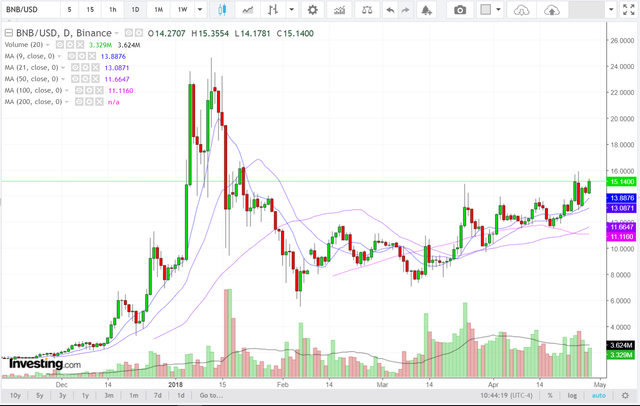Save chart layout via cloud upload icon
640x406 pixels.
click(552, 10)
